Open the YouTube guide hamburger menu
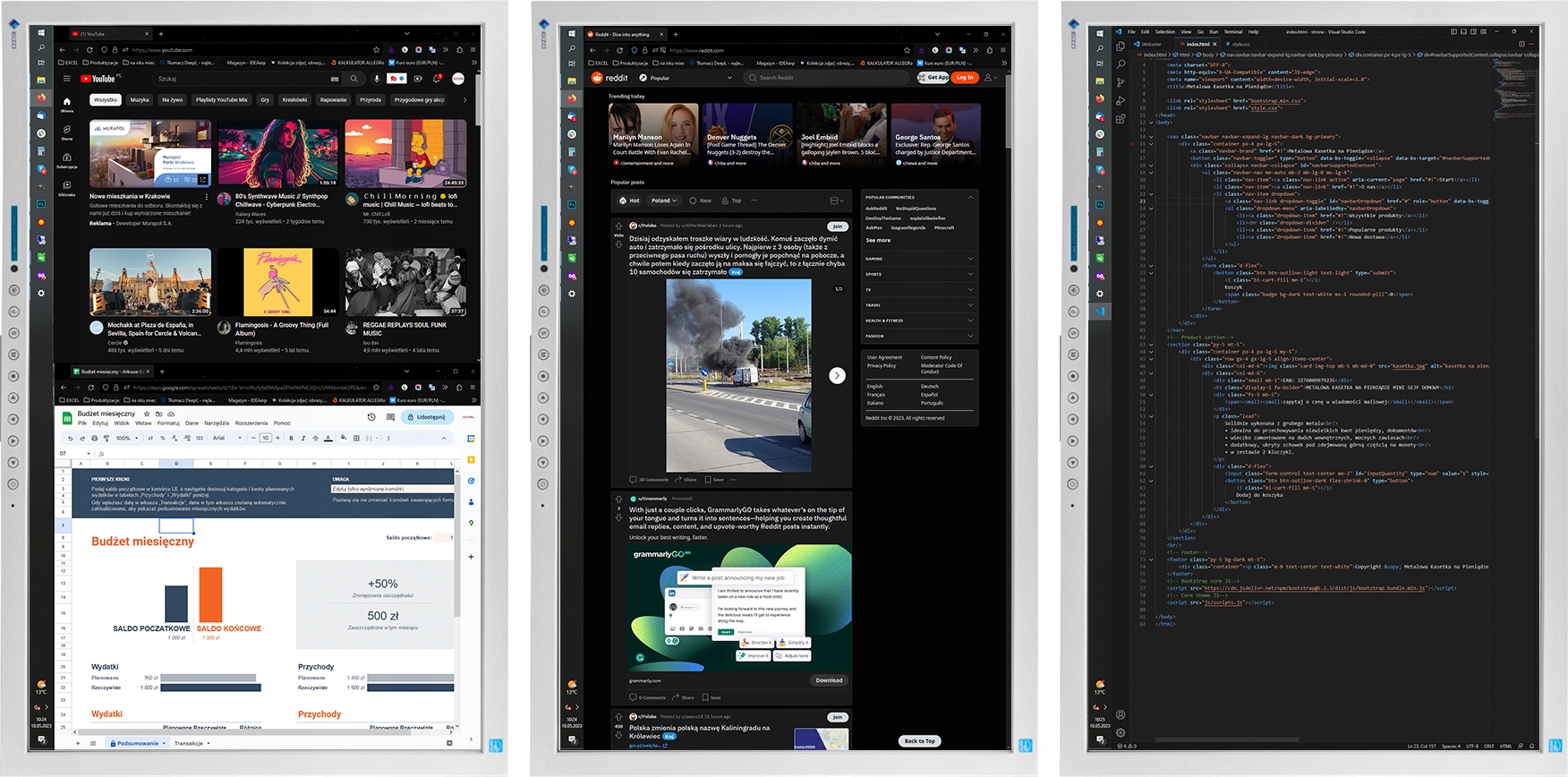 (x=67, y=79)
